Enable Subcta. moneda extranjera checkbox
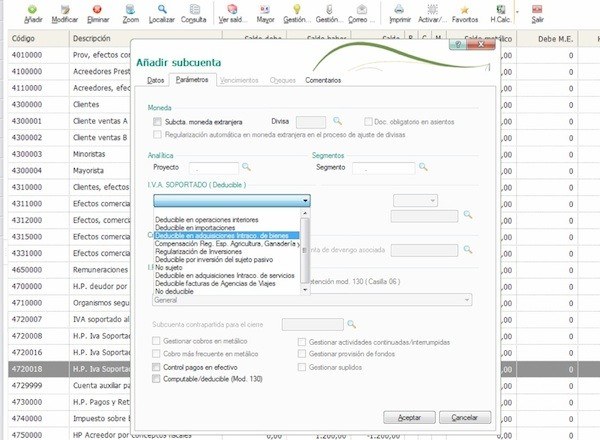The width and height of the screenshot is (600, 440). pos(157,121)
